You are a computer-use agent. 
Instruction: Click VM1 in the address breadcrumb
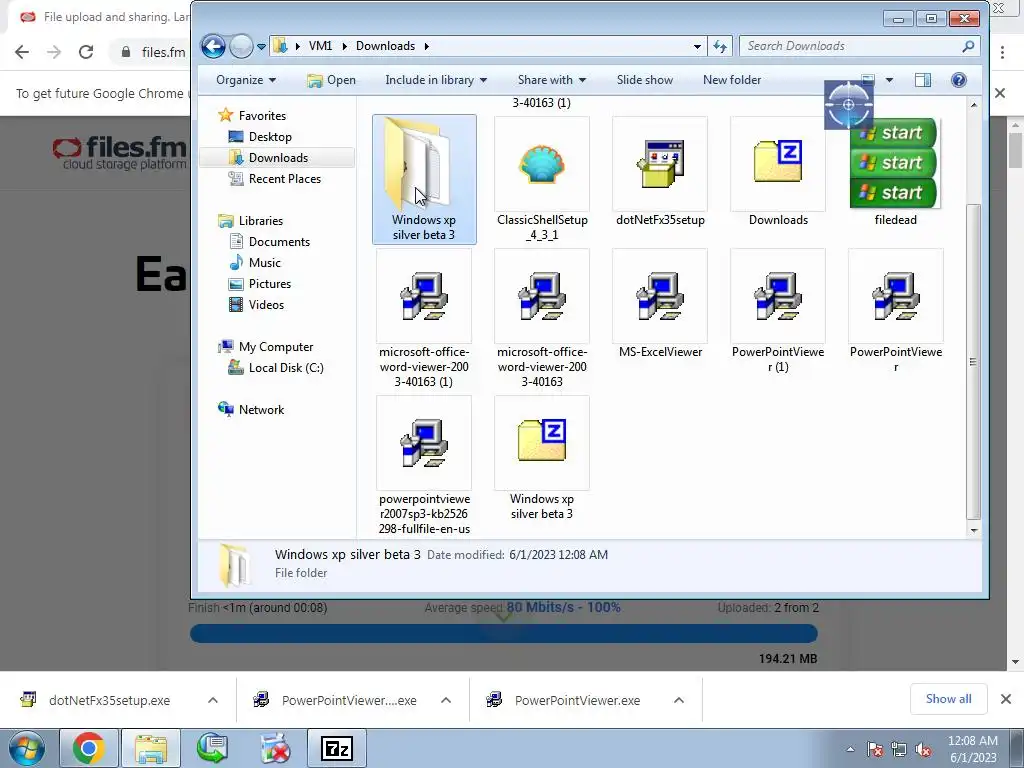tap(320, 46)
